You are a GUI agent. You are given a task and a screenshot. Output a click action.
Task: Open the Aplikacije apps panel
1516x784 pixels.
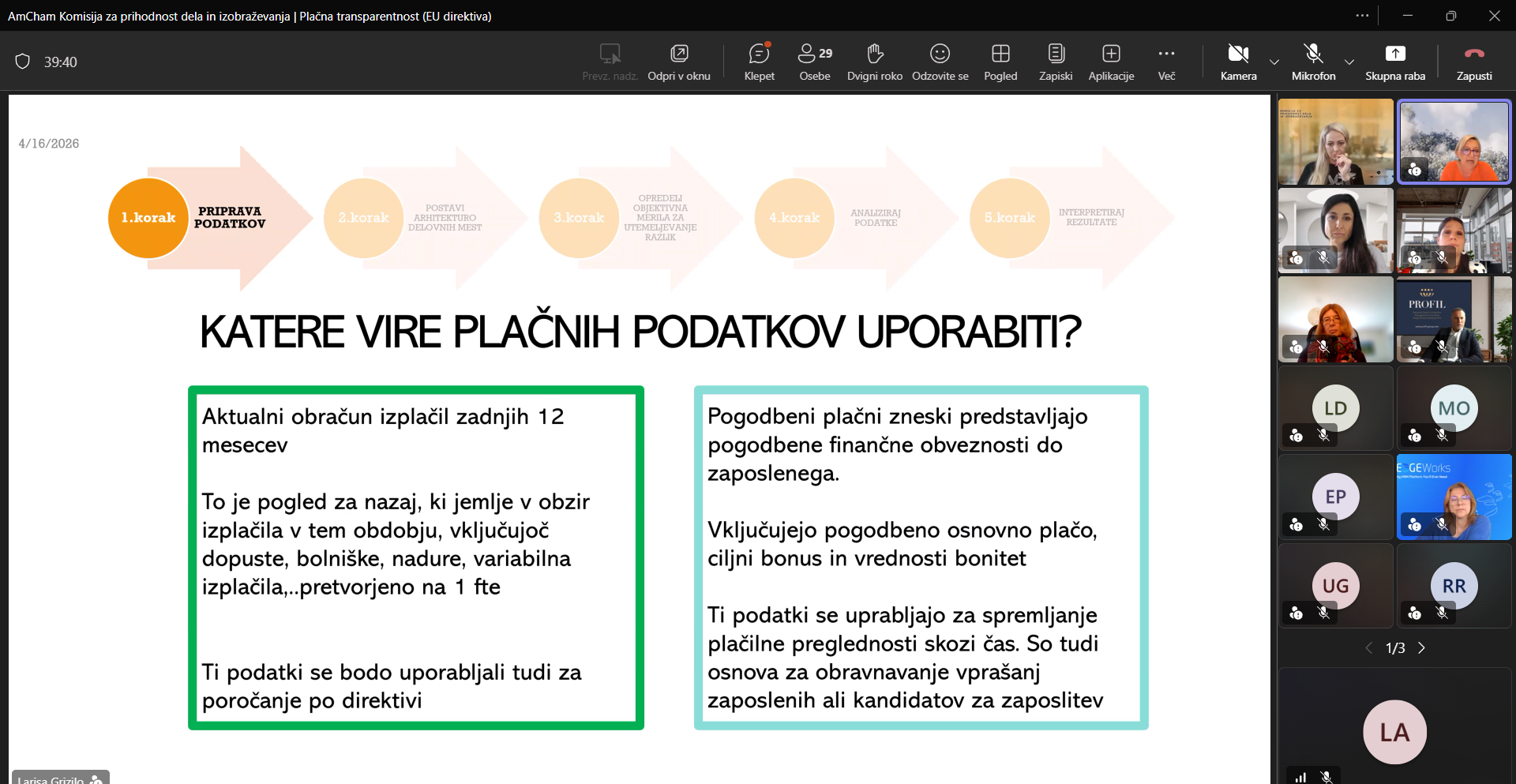(x=1111, y=62)
